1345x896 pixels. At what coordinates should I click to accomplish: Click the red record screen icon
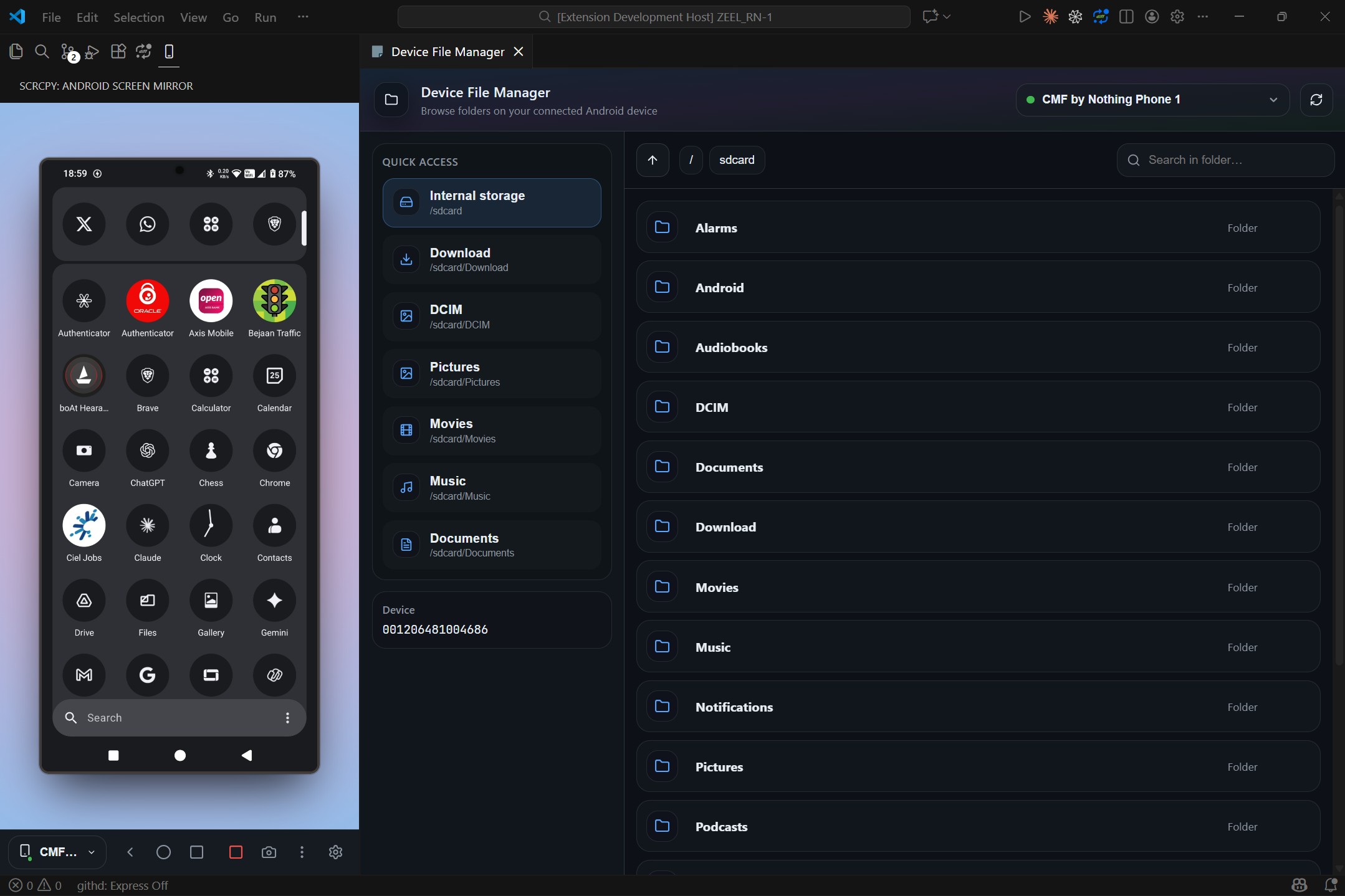(x=236, y=852)
